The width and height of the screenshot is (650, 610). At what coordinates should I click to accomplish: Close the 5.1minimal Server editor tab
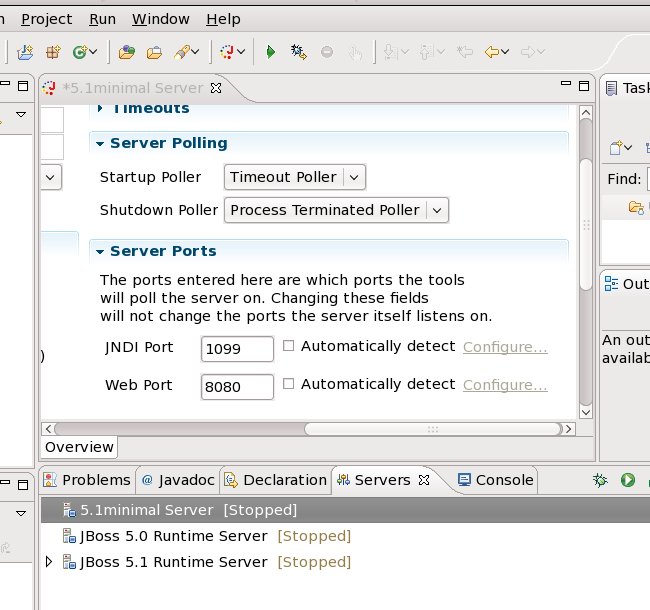(216, 88)
